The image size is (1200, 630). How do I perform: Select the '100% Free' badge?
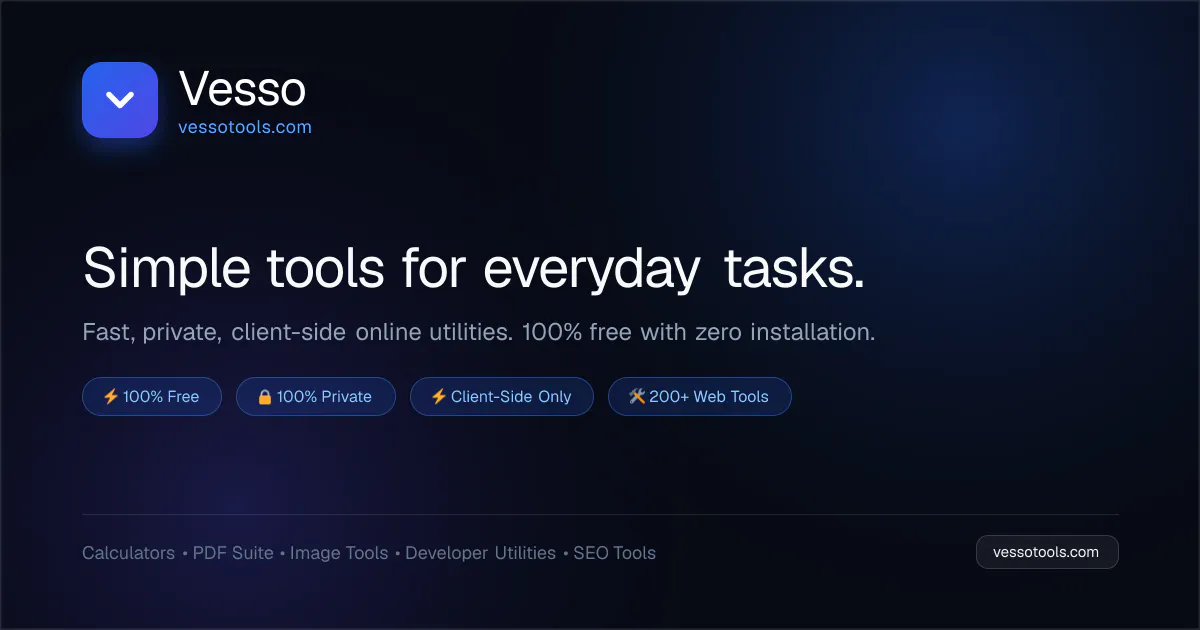click(x=152, y=397)
